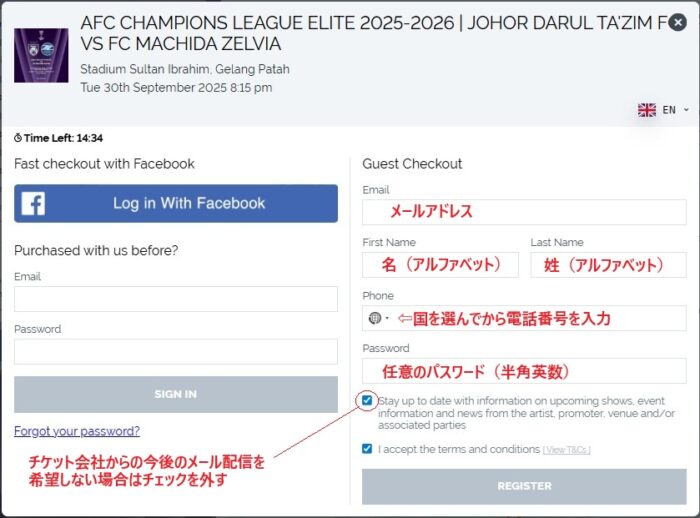Click the globe country icon in Phone field
Viewport: 700px width, 518px height.
375,319
